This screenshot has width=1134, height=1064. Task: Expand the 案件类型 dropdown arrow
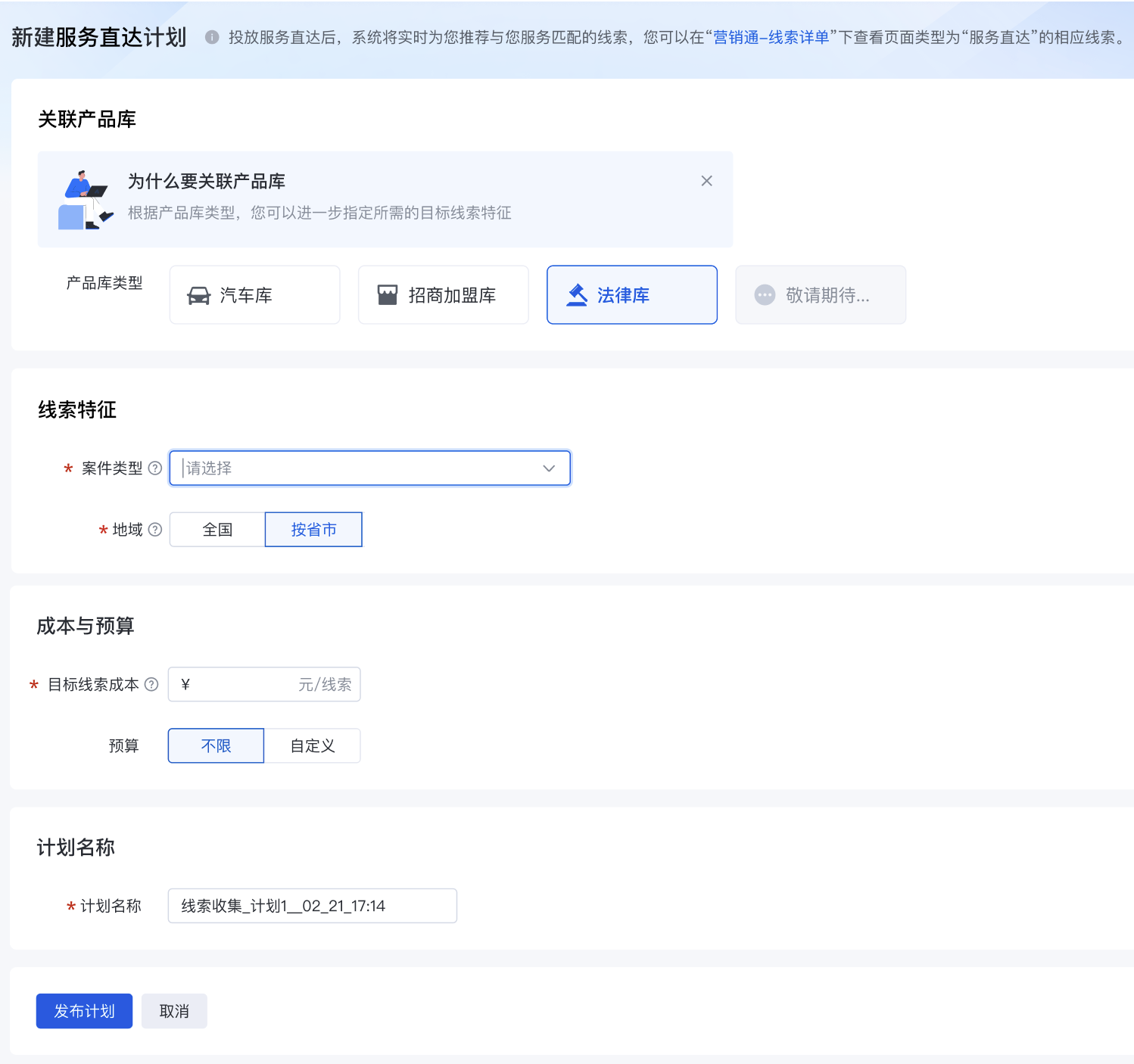[x=549, y=468]
